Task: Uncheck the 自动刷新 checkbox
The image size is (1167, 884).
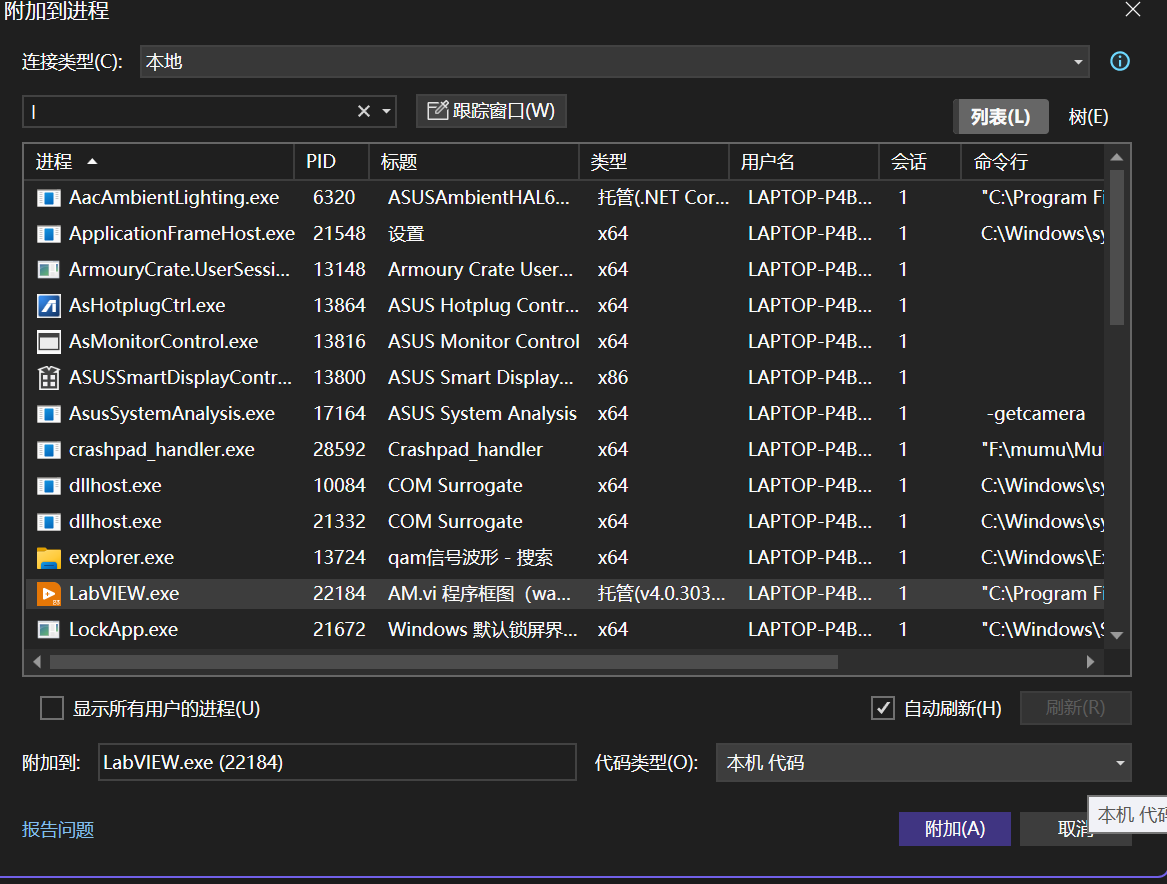Action: 883,708
